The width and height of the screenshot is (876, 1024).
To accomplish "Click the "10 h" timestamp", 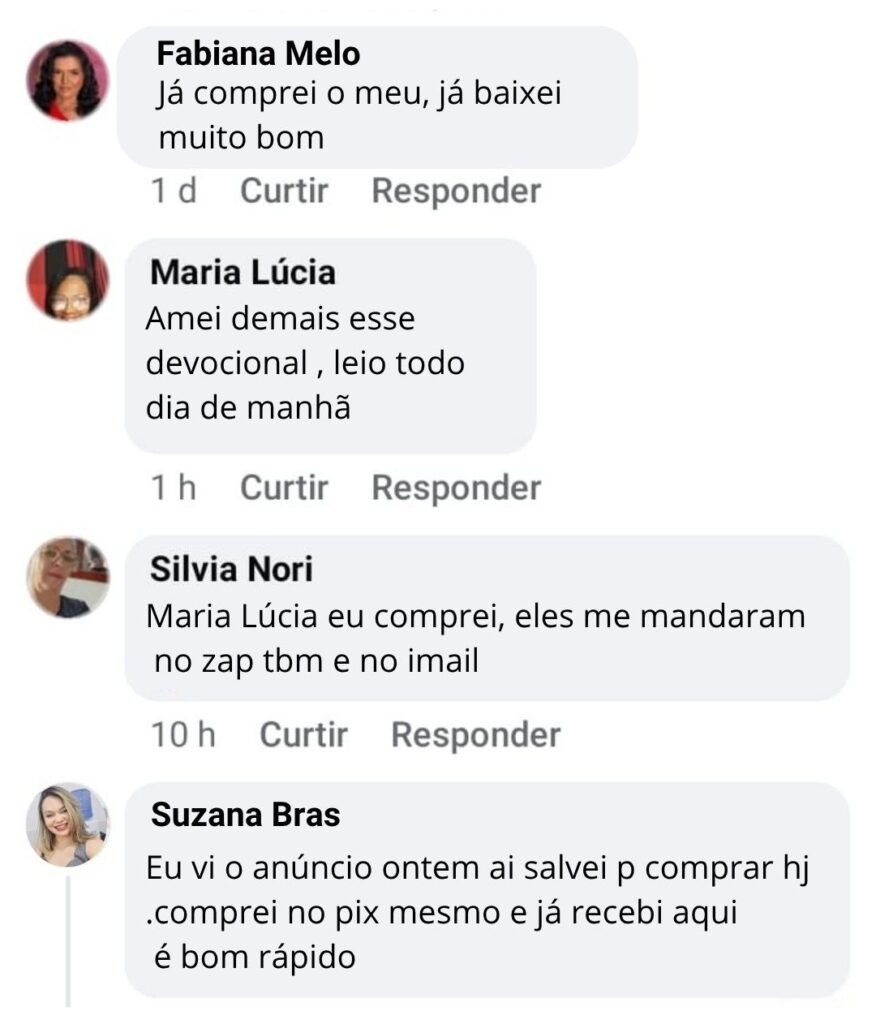I will click(183, 735).
